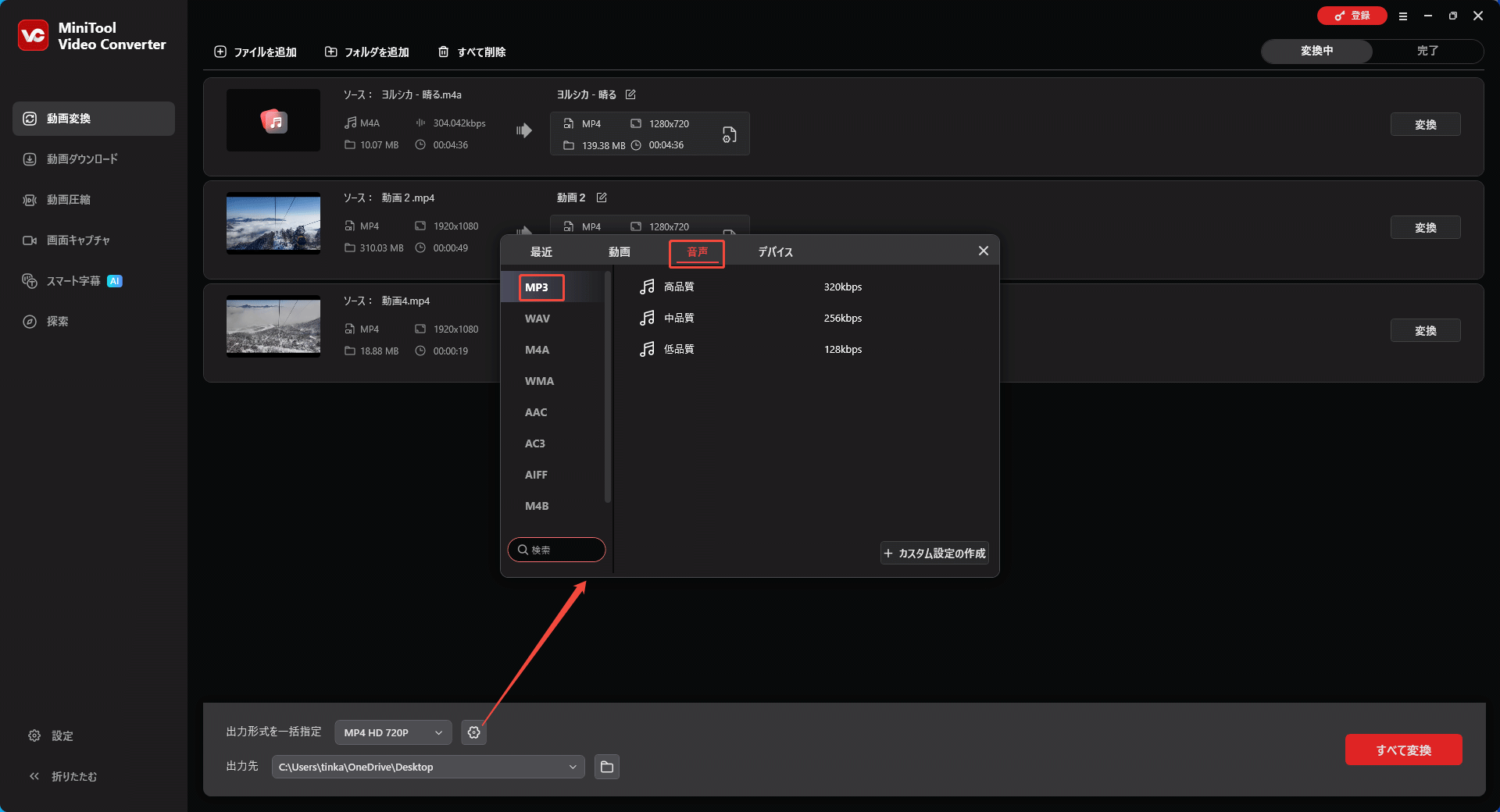1500x812 pixels.
Task: Click カスタム設定の作成 to create custom preset
Action: 934,553
